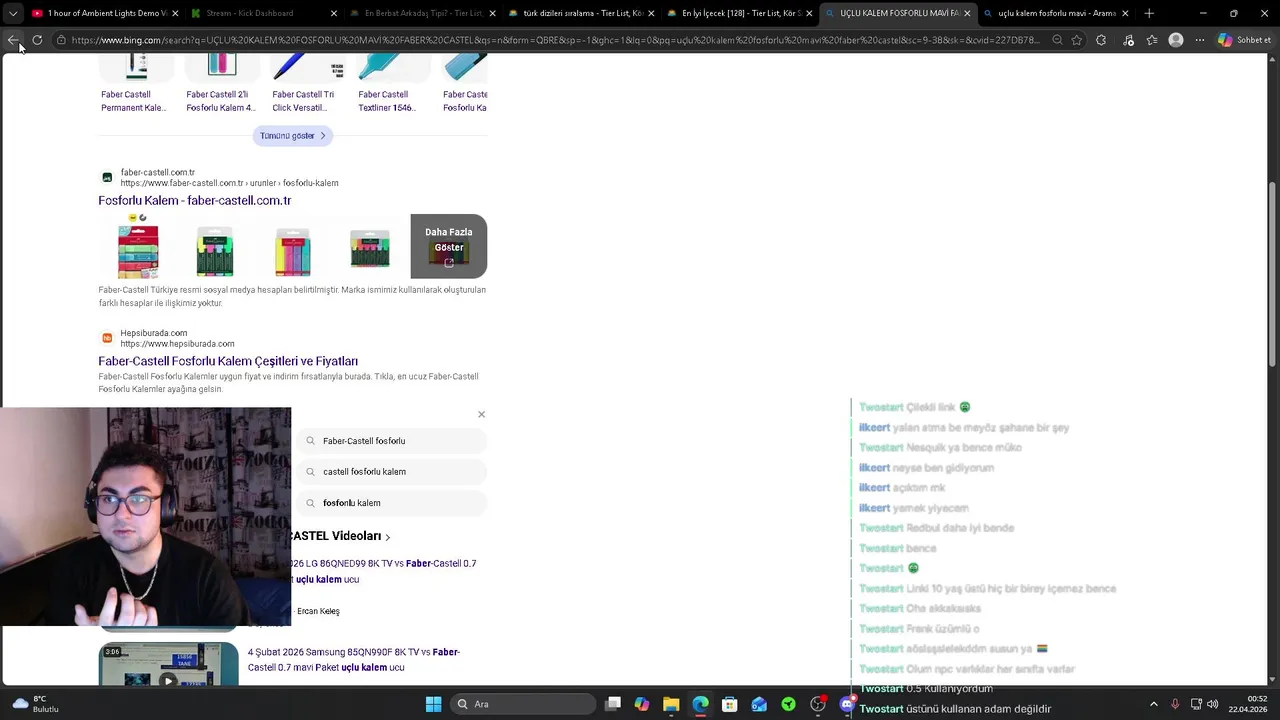Open the browser extensions puzzle icon
The height and width of the screenshot is (720, 1280).
(x=1101, y=40)
